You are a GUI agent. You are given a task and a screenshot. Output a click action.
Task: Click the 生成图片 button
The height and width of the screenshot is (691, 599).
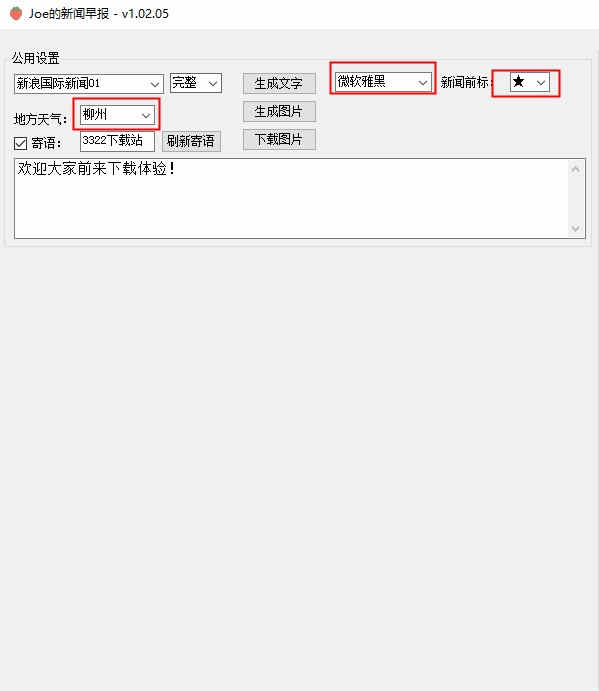pyautogui.click(x=279, y=111)
